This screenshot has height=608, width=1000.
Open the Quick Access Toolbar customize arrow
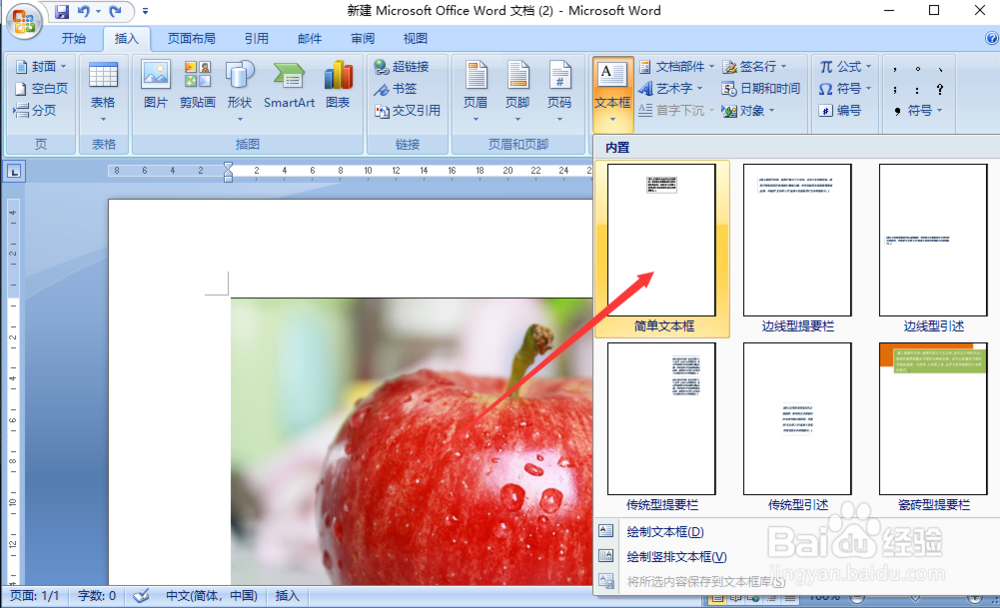(x=145, y=11)
